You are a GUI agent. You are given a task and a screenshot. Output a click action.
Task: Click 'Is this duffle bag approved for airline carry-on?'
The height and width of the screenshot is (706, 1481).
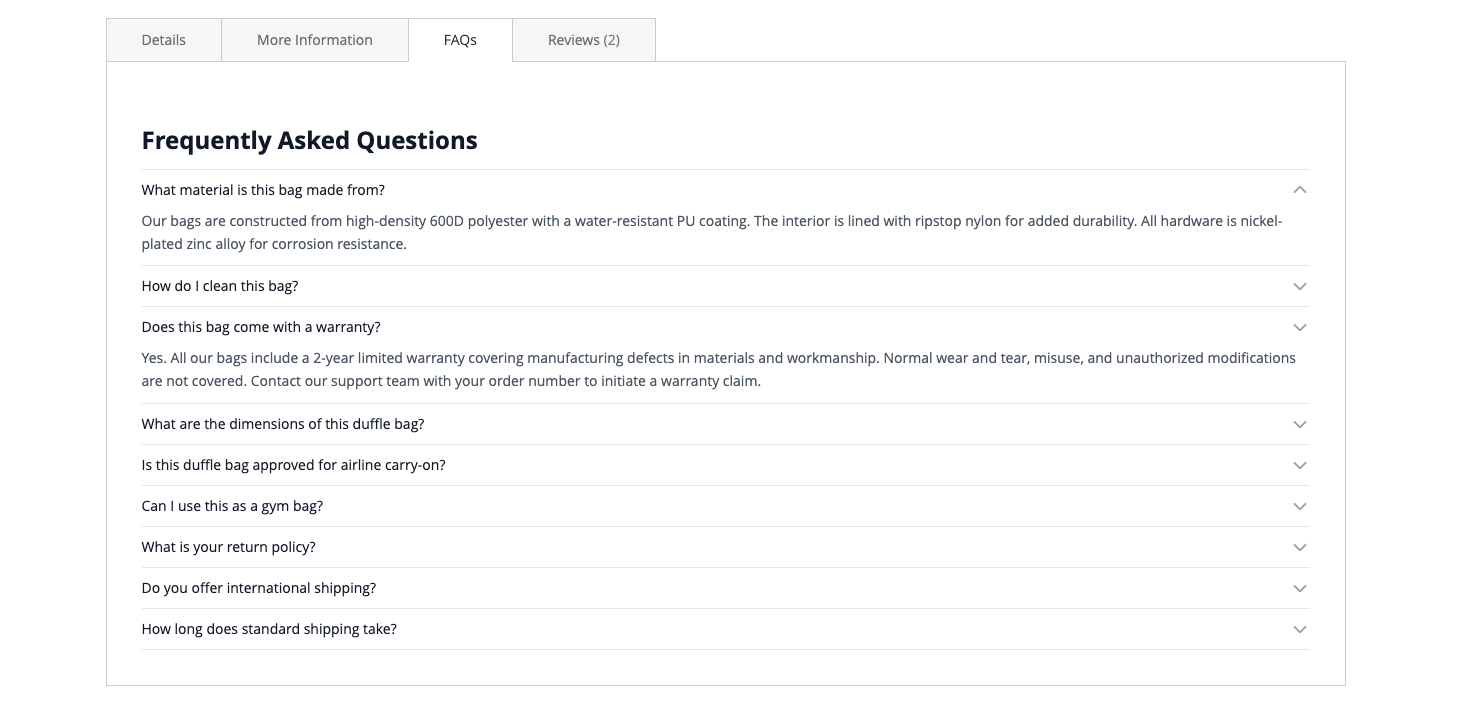[x=294, y=465]
